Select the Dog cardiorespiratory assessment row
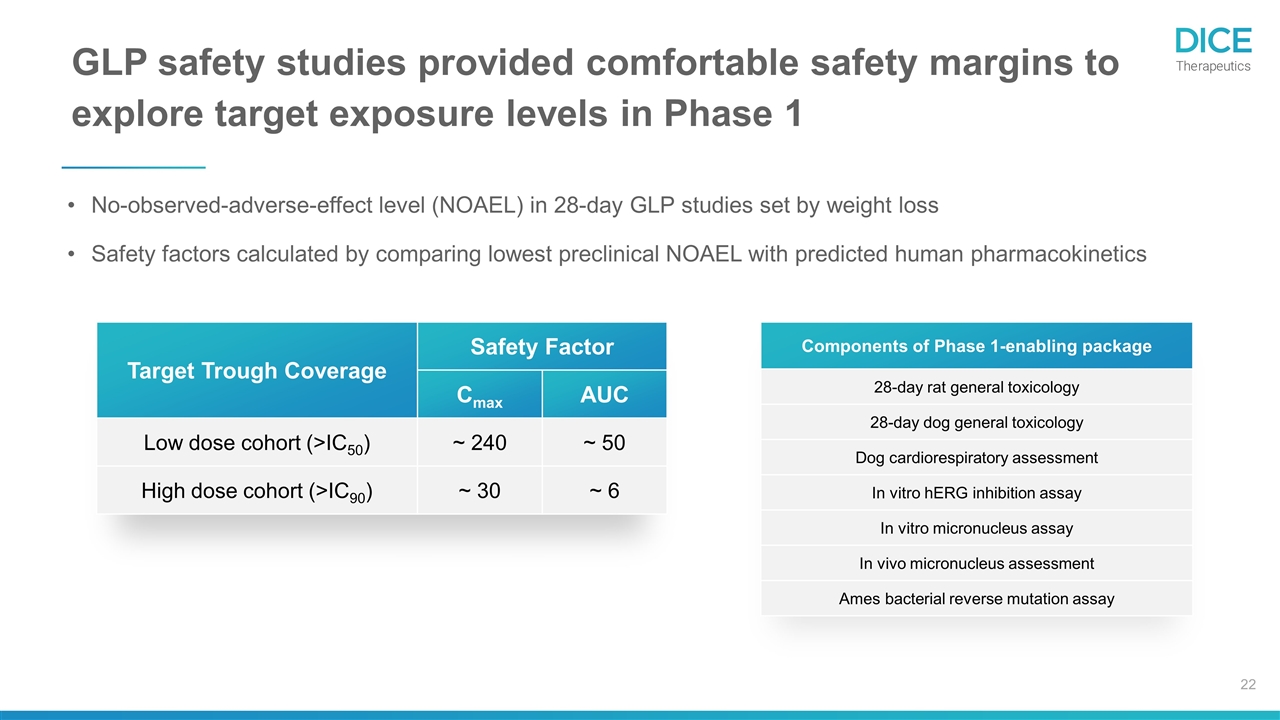 976,458
